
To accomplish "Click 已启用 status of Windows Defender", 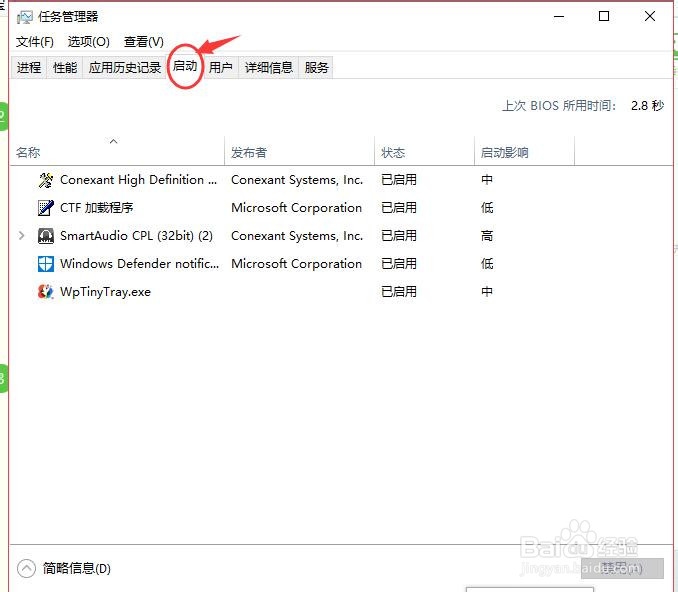I will tap(399, 264).
